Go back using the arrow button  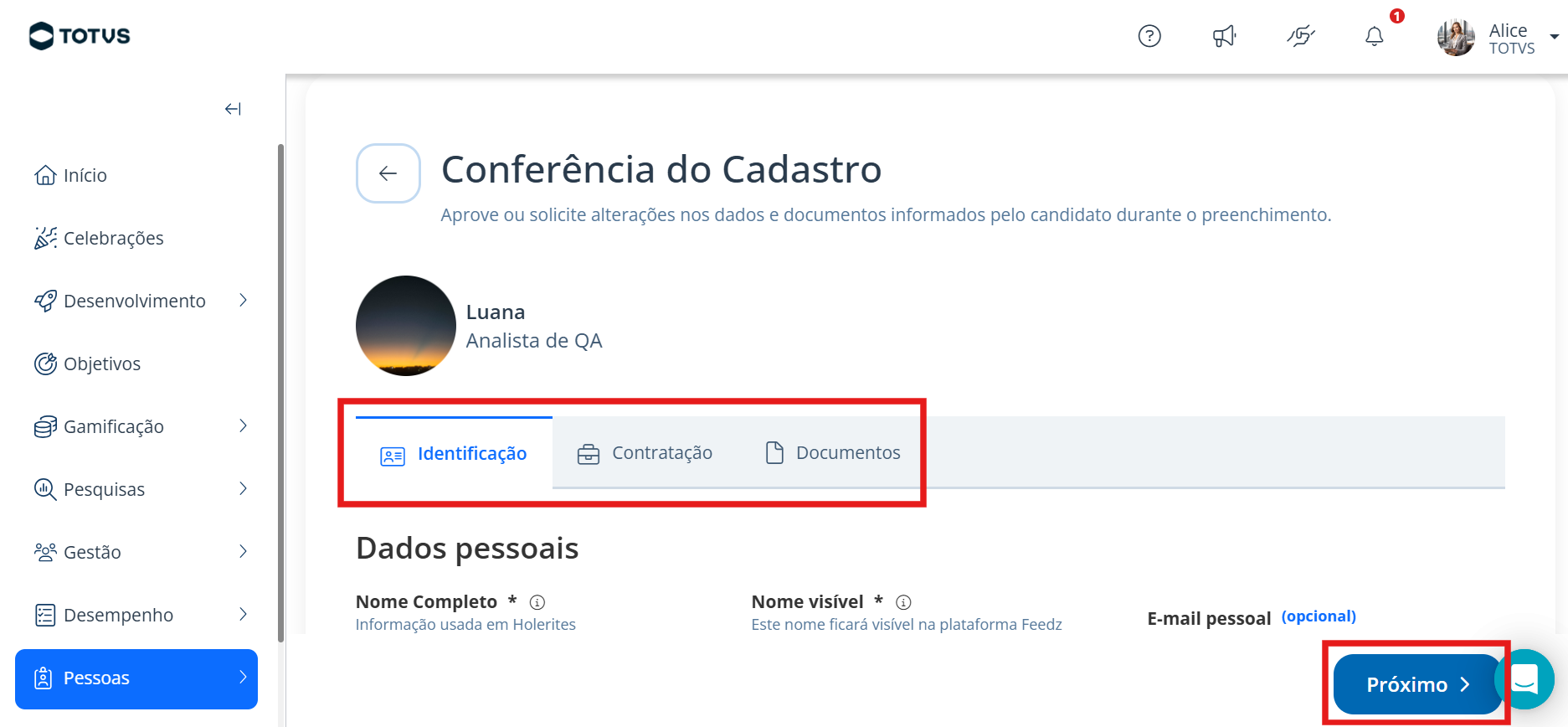pos(388,173)
